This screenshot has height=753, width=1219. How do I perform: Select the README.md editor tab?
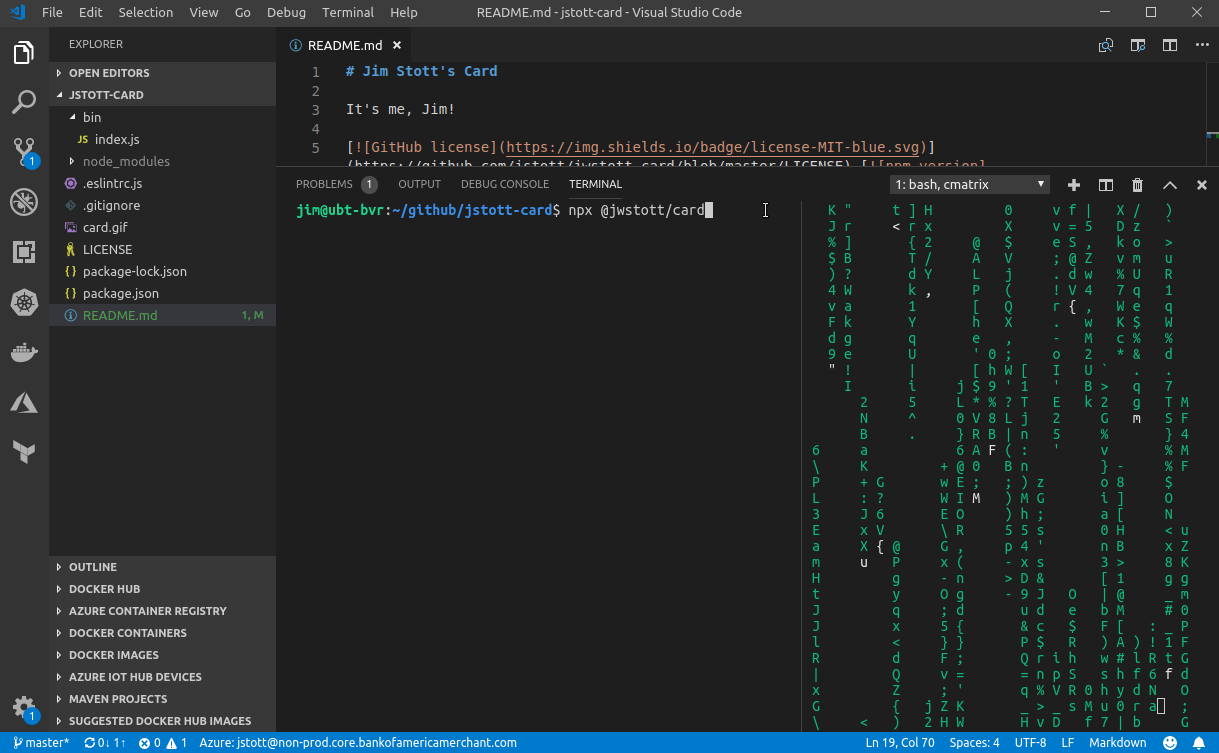[345, 45]
